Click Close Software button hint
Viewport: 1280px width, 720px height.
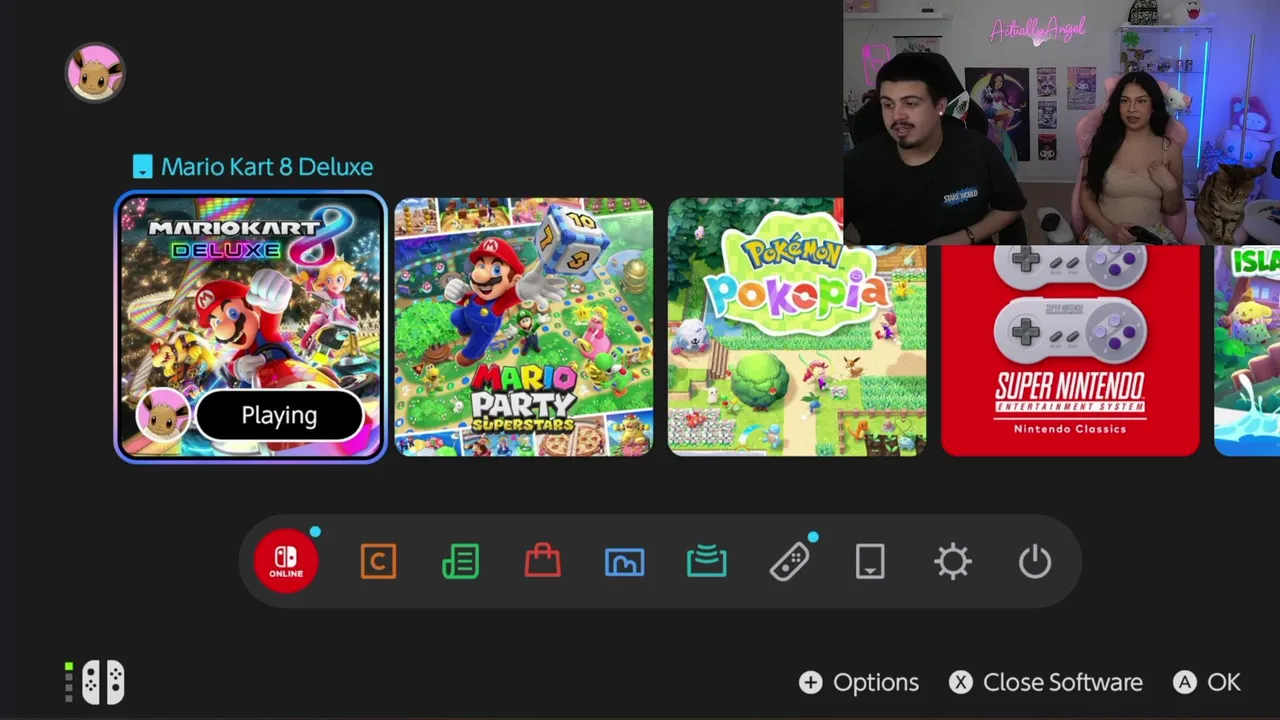coord(1046,682)
